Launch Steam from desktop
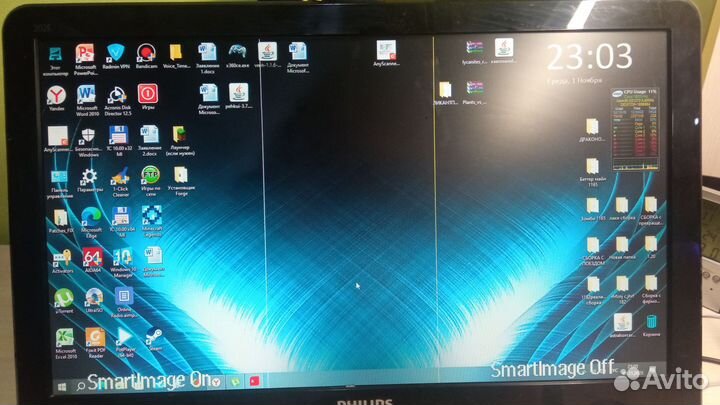This screenshot has height=405, width=720. point(154,338)
